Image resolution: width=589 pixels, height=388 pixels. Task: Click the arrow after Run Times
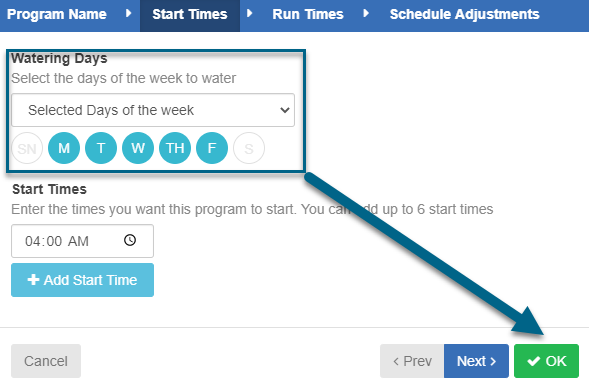point(366,14)
